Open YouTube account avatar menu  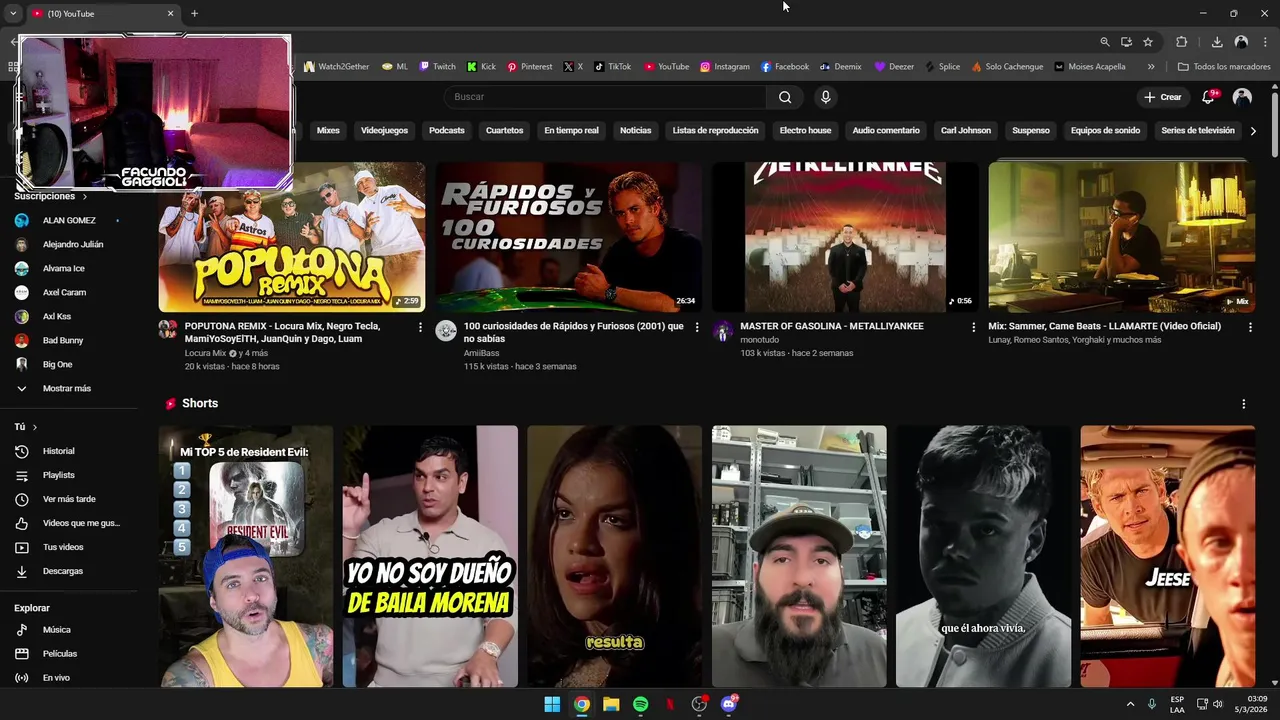pyautogui.click(x=1242, y=97)
